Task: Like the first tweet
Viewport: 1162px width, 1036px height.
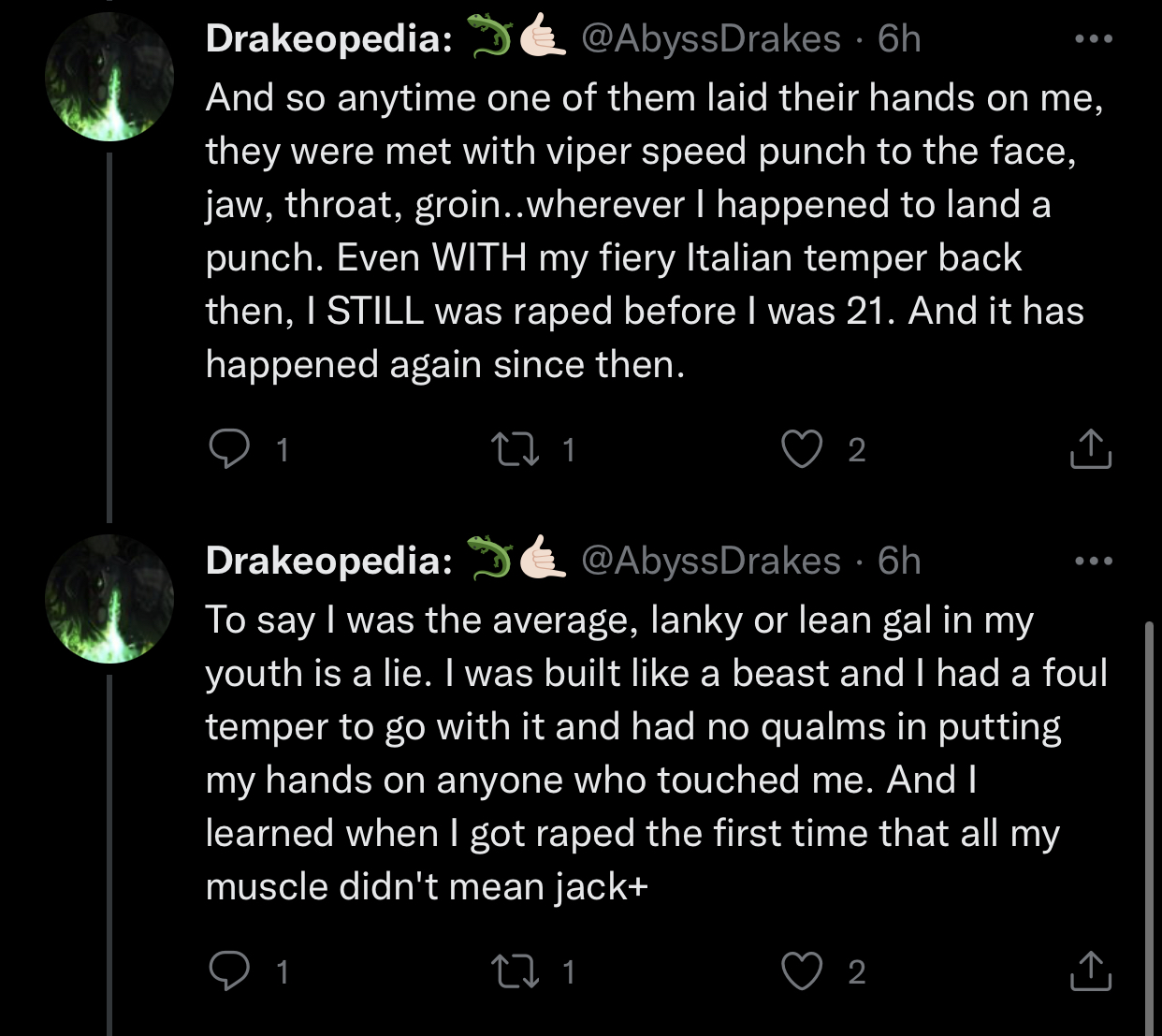Action: [x=802, y=450]
